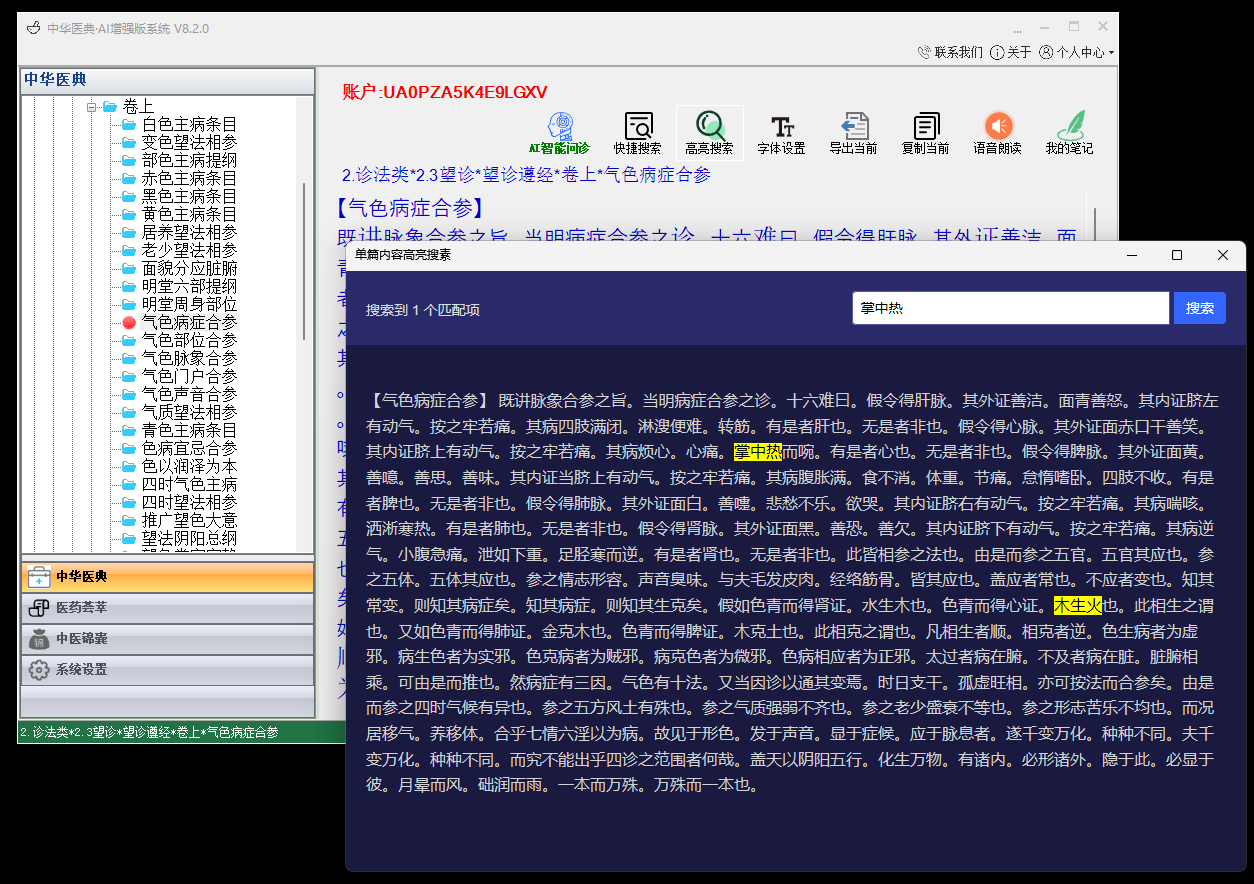
Task: Select 面貌分应脏腑 in the tree
Action: pos(189,268)
